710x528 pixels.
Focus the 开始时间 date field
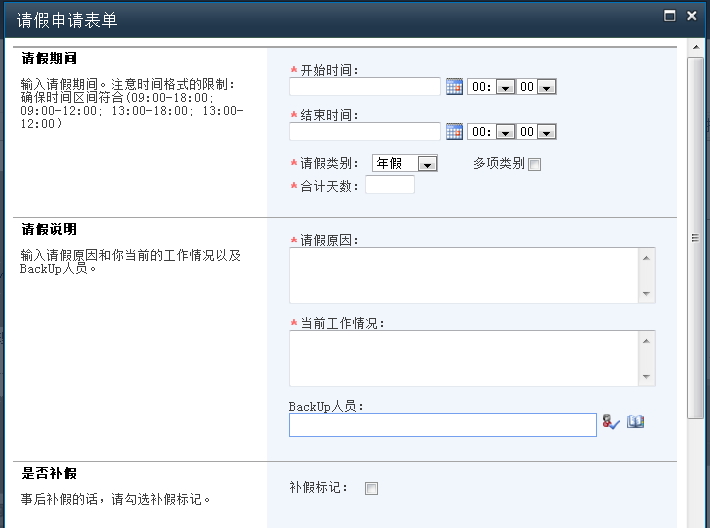(x=365, y=86)
